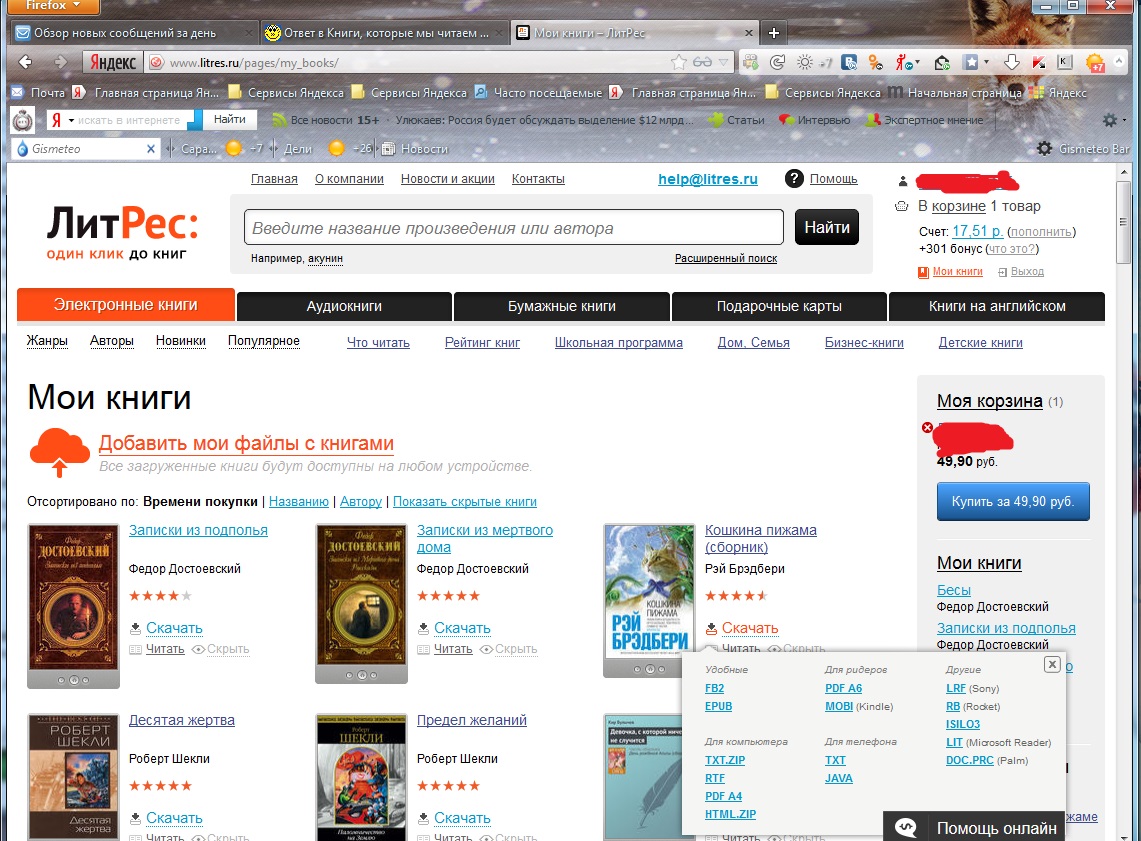1141x841 pixels.
Task: Click cover pager dots under Записки из мертвого дома
Action: coord(362,675)
